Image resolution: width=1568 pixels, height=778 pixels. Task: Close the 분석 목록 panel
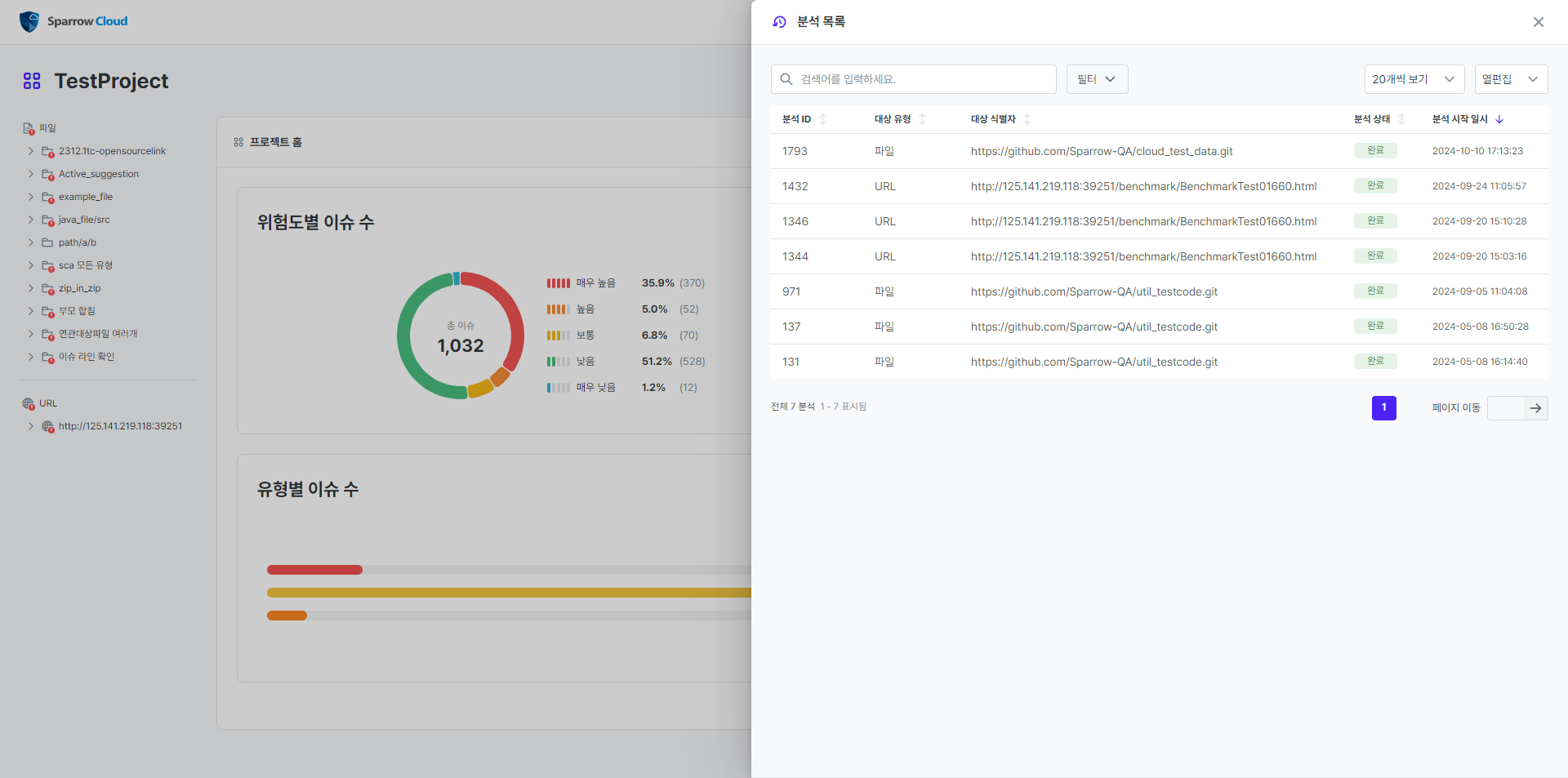(1539, 22)
